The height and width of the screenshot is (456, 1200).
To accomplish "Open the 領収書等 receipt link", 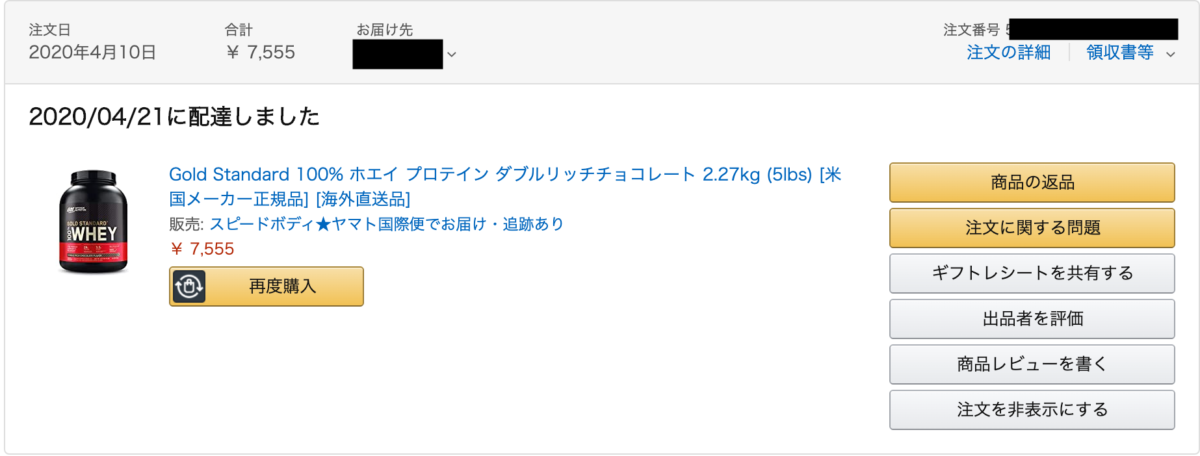I will [1119, 52].
